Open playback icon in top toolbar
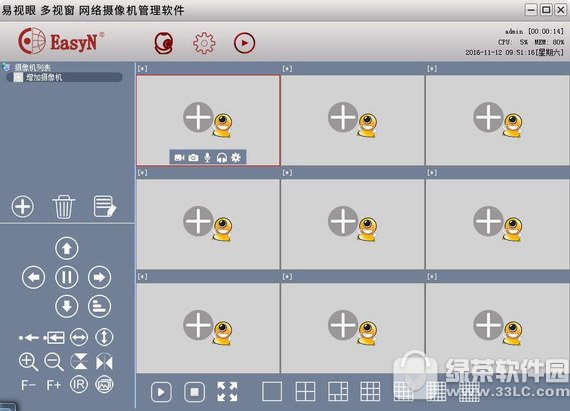 pyautogui.click(x=244, y=43)
